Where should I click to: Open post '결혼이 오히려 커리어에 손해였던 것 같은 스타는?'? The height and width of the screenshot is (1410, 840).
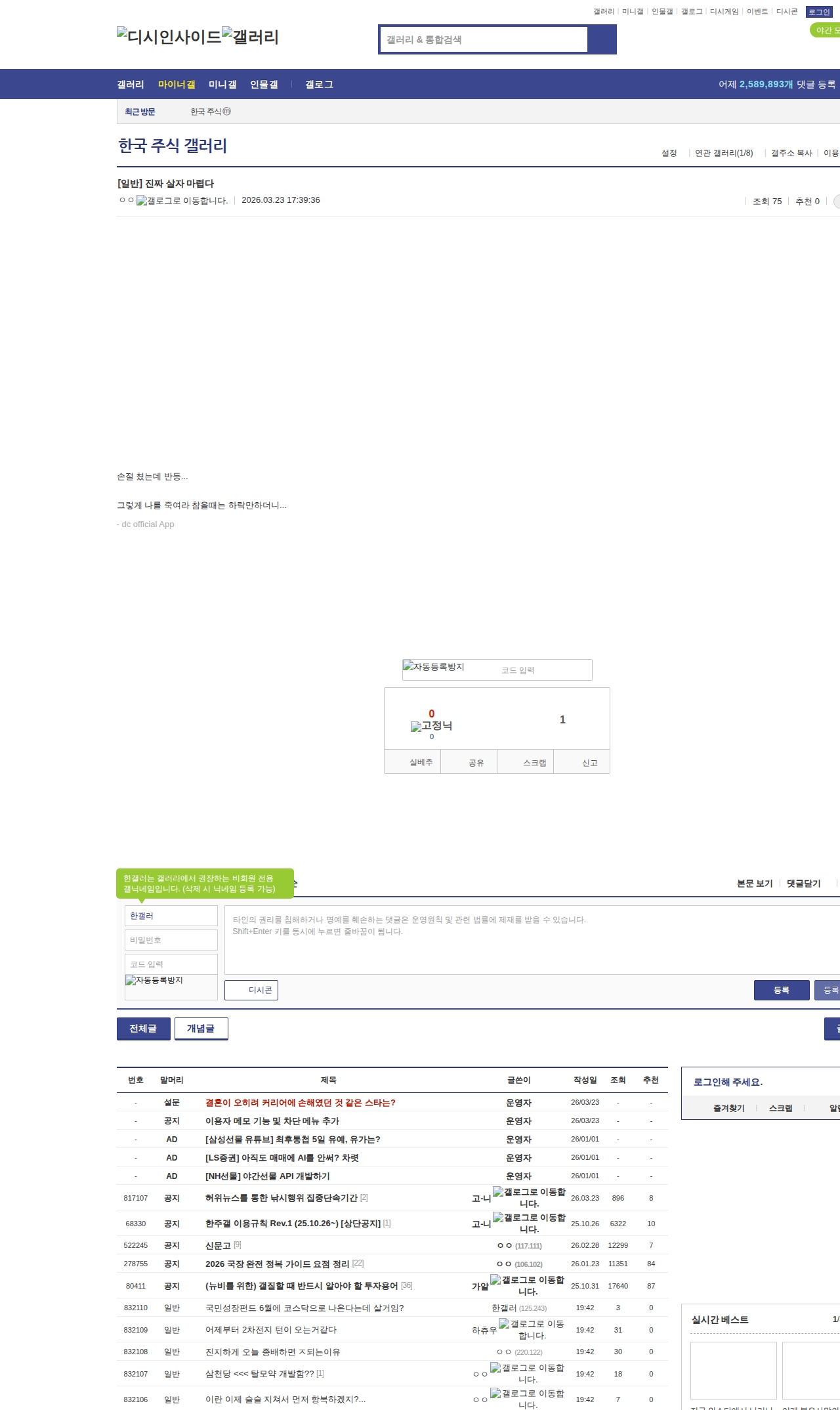click(301, 1103)
